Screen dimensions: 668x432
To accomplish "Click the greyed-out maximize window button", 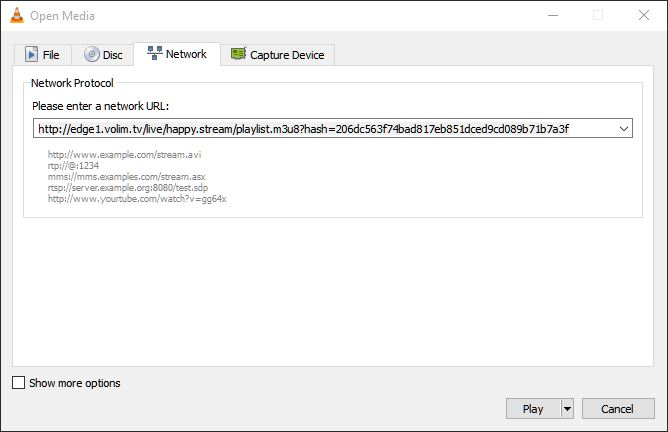I will point(598,15).
